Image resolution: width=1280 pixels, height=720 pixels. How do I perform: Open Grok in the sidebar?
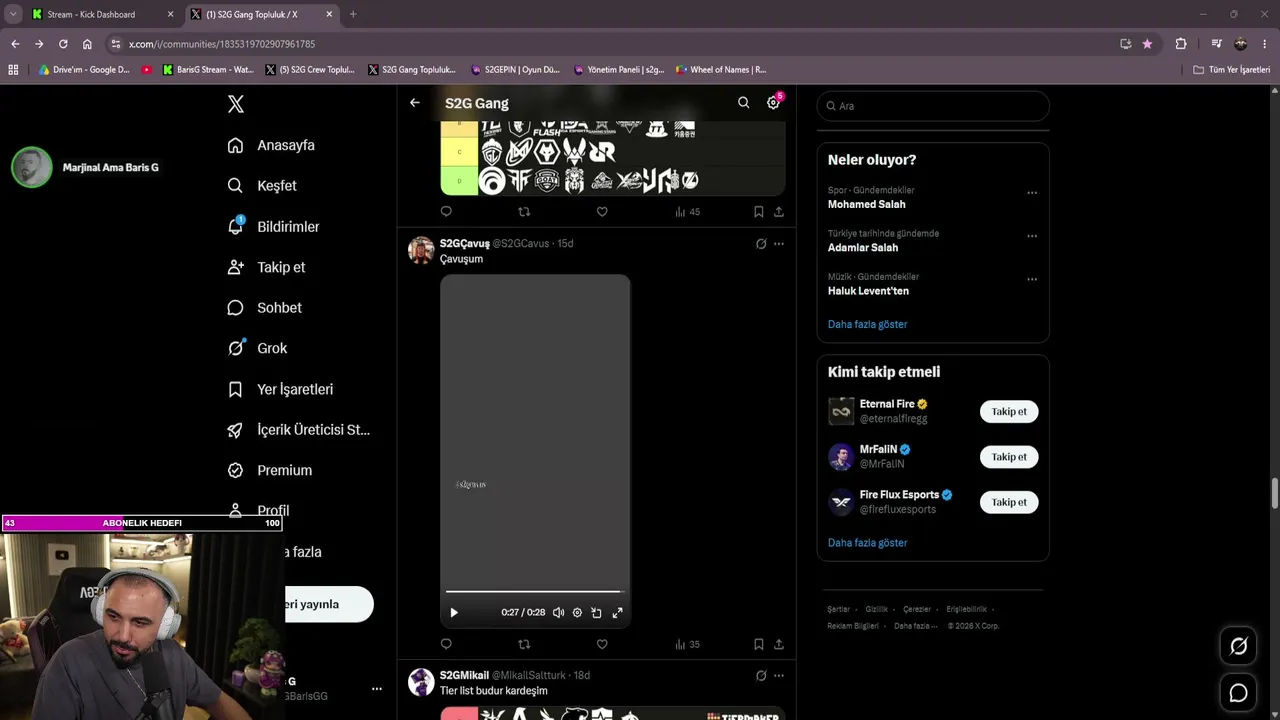pyautogui.click(x=257, y=348)
